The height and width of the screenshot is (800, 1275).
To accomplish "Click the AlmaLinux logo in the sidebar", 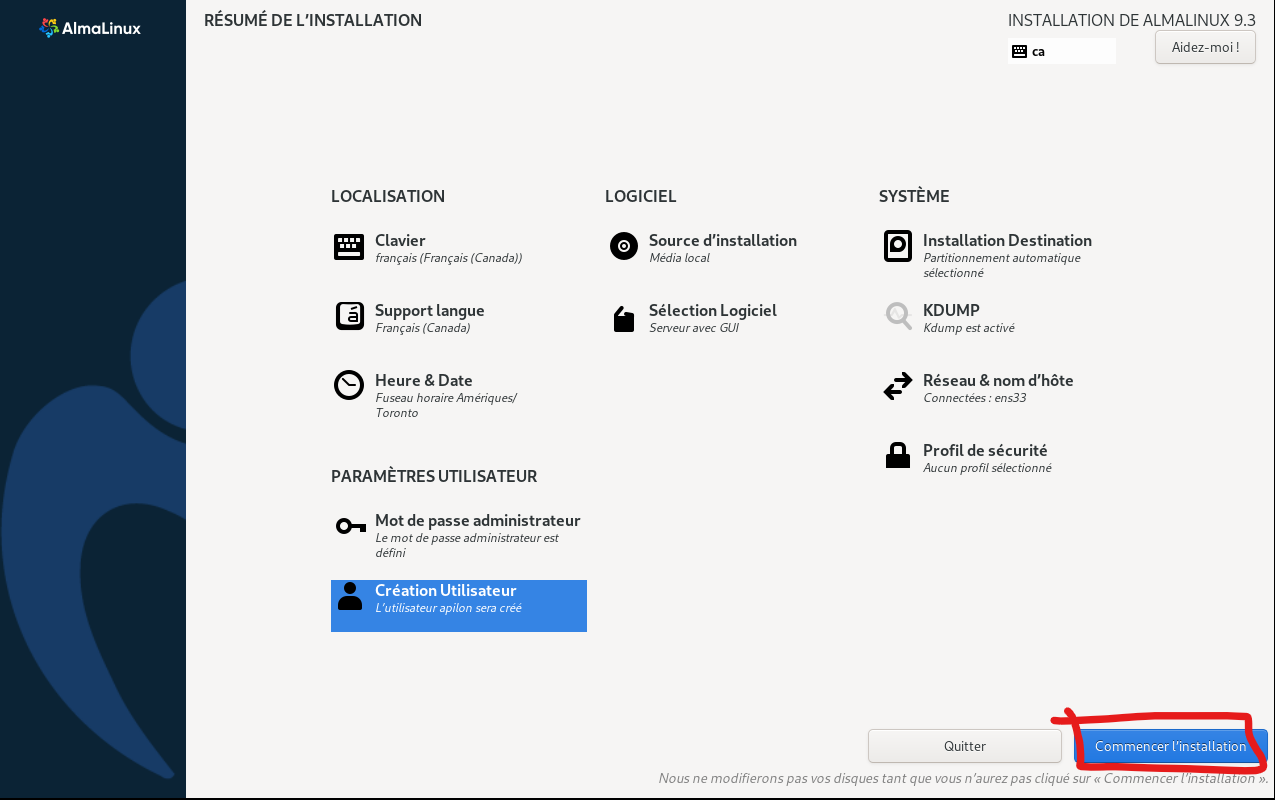I will pyautogui.click(x=90, y=28).
